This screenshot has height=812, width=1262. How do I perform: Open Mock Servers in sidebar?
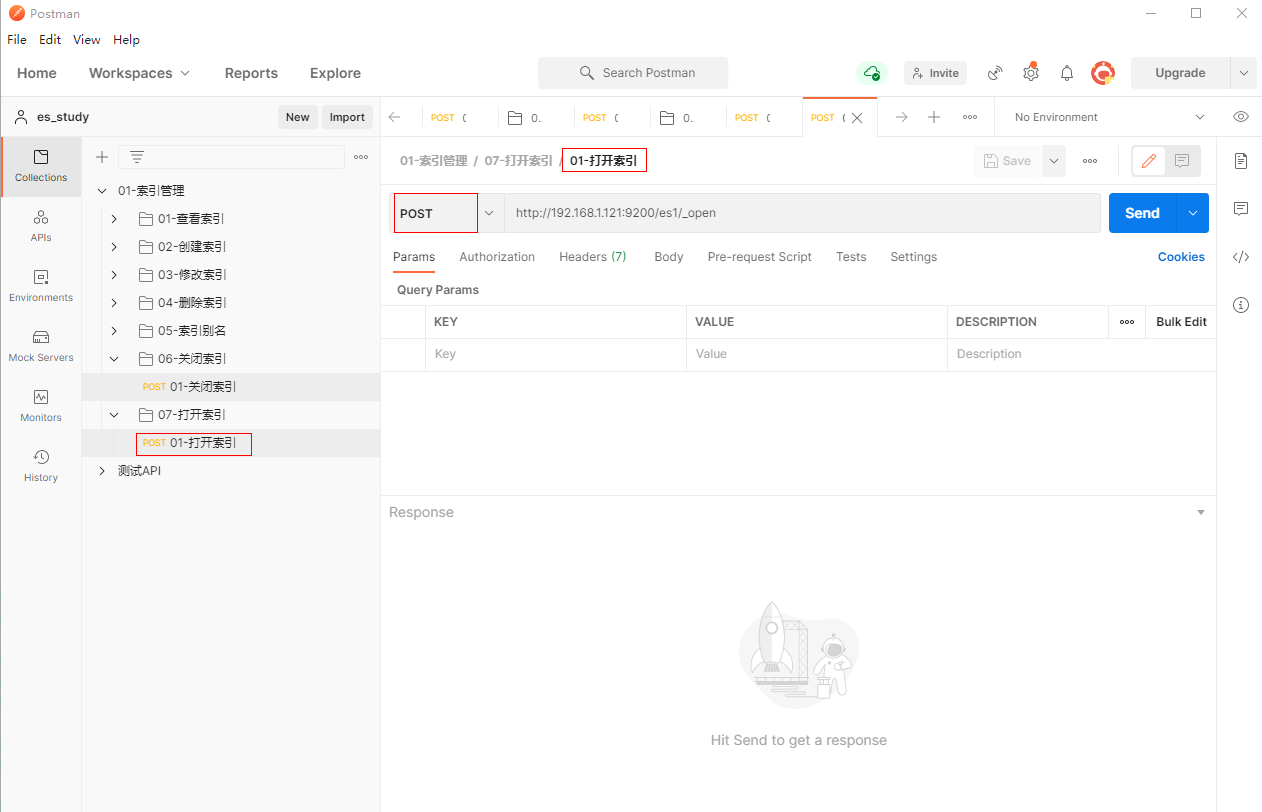41,346
